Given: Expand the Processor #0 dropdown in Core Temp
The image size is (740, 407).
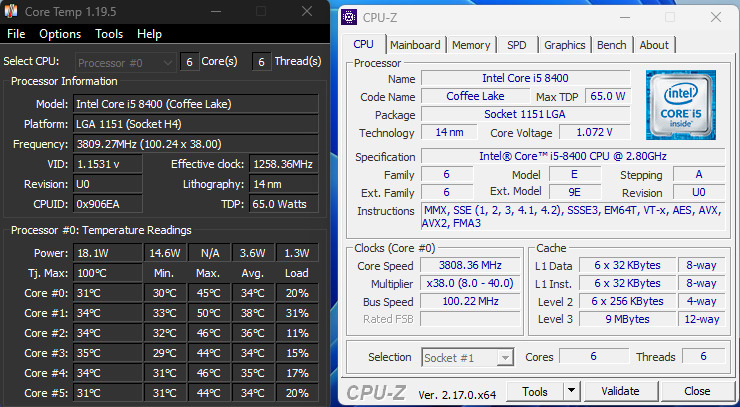Looking at the screenshot, I should 126,63.
